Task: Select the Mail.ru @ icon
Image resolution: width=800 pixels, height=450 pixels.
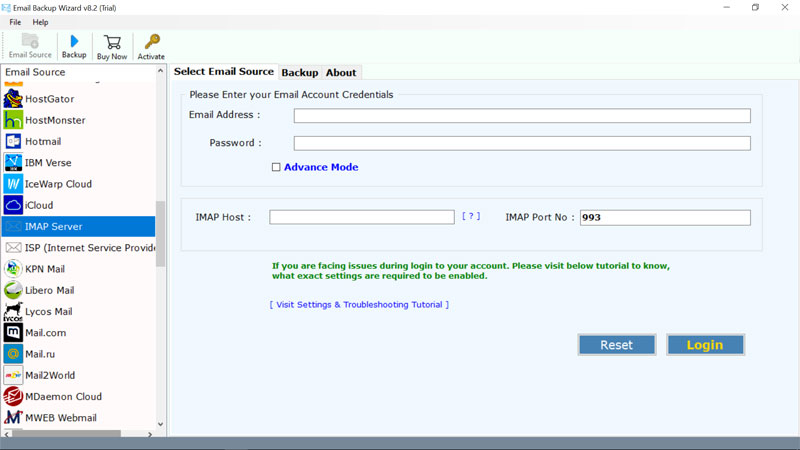Action: click(x=13, y=354)
